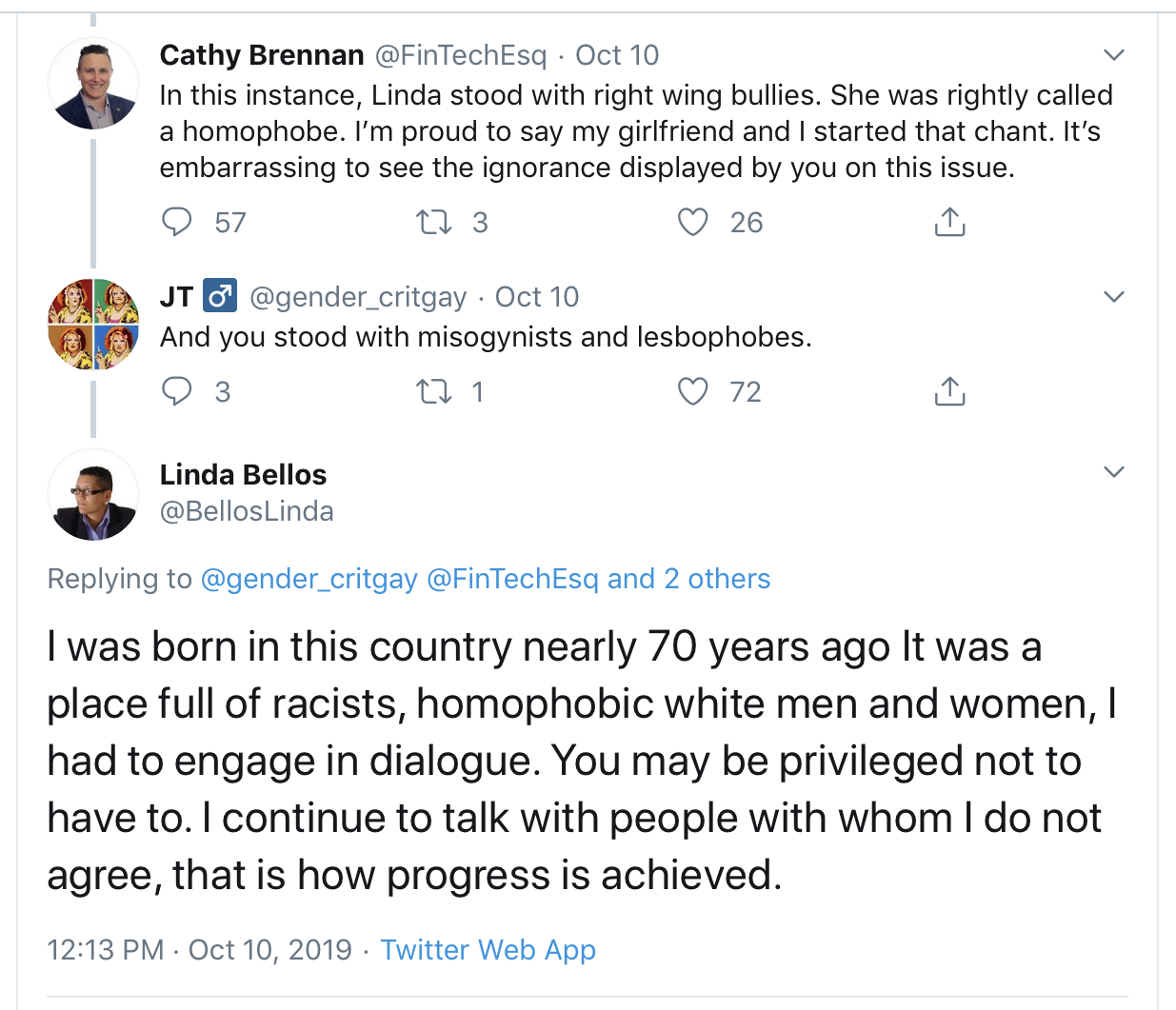Like Cathy Brennan's tweet
Screen dimensions: 1176x1010
click(692, 222)
